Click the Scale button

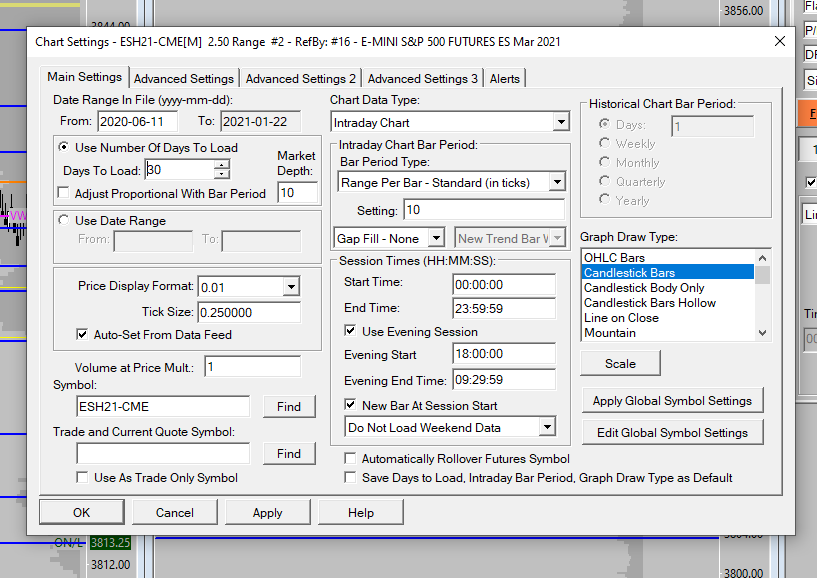click(x=620, y=363)
